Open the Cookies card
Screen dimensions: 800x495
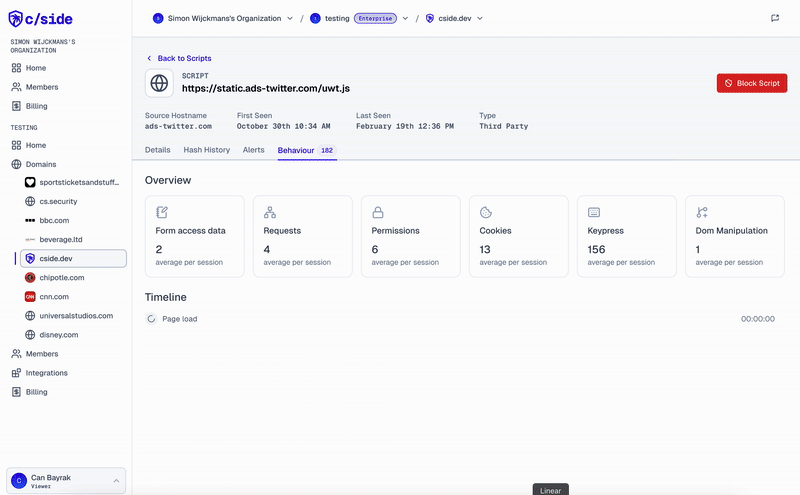point(519,237)
